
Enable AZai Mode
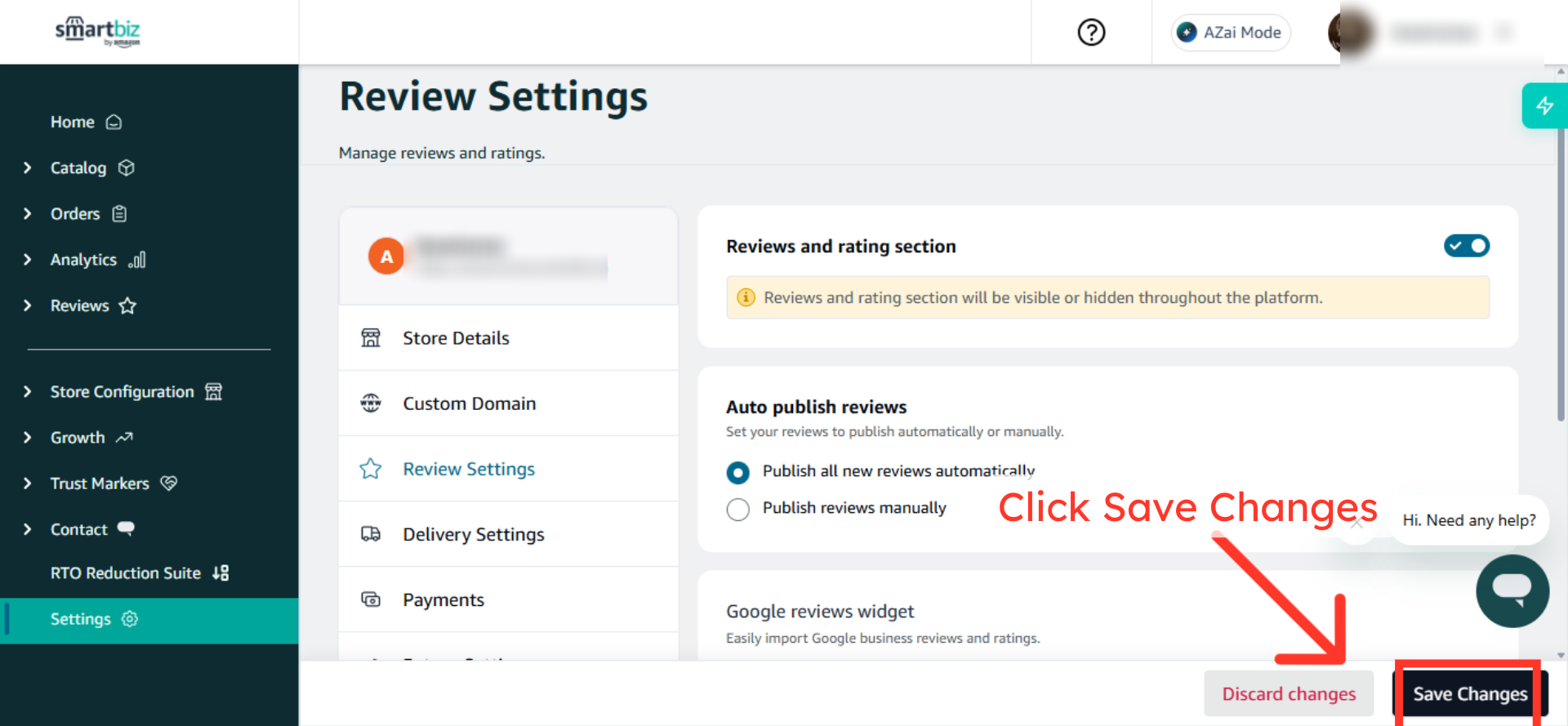1231,32
